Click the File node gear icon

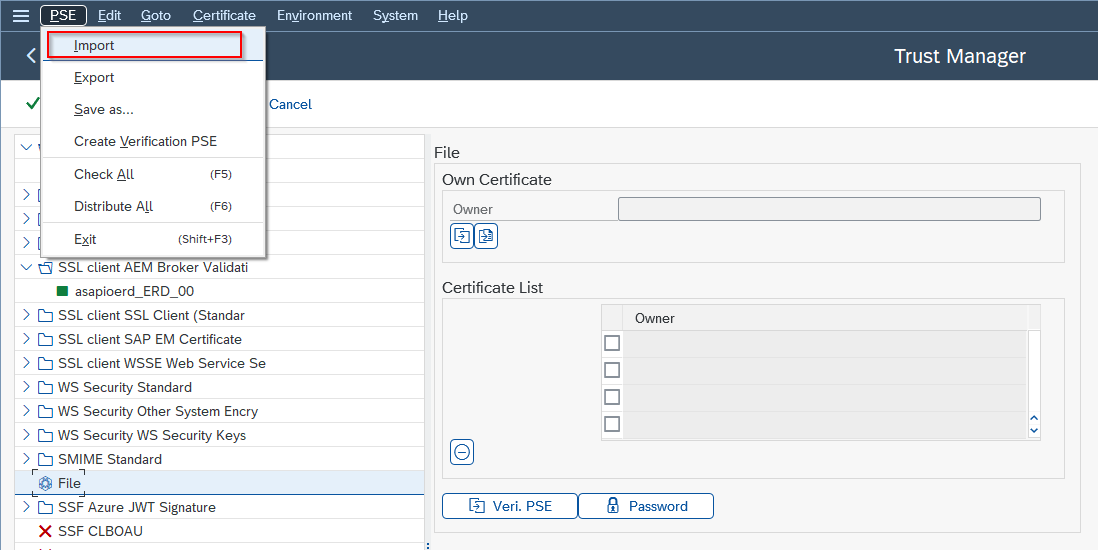[46, 483]
